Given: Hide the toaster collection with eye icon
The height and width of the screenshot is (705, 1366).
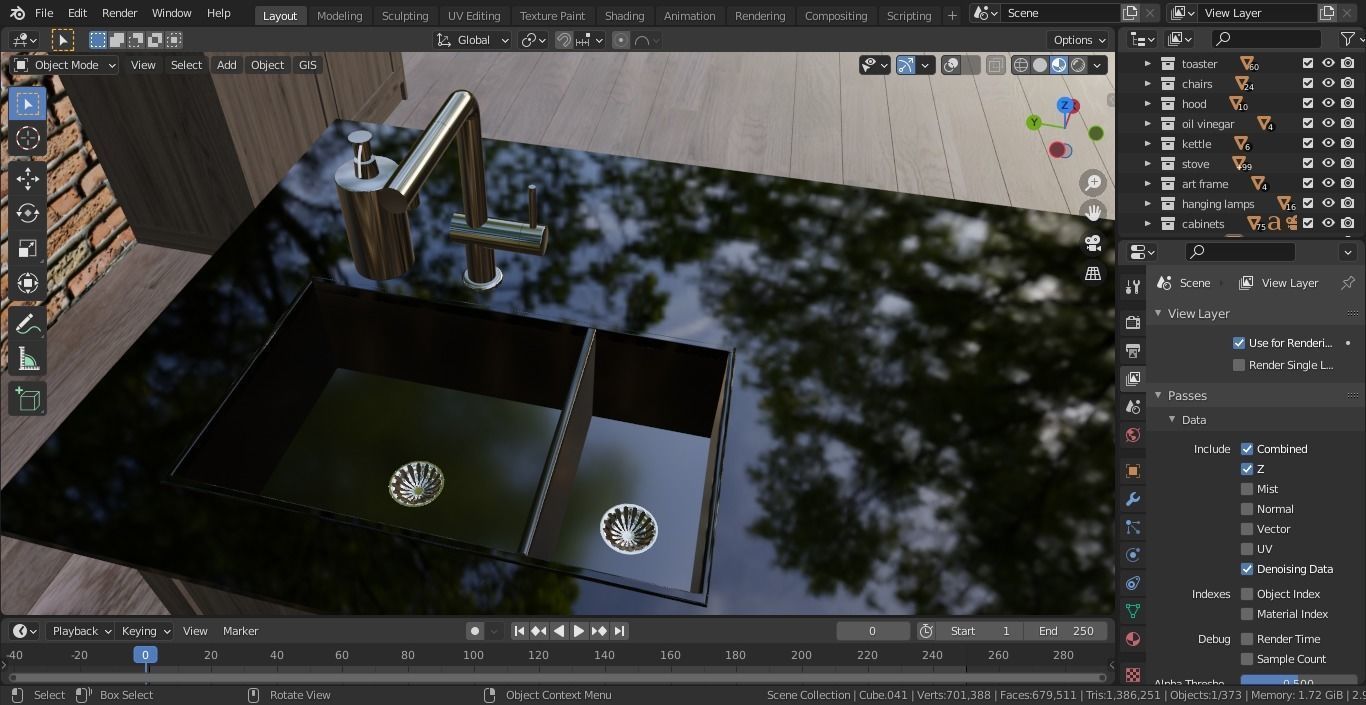Looking at the screenshot, I should pos(1328,63).
